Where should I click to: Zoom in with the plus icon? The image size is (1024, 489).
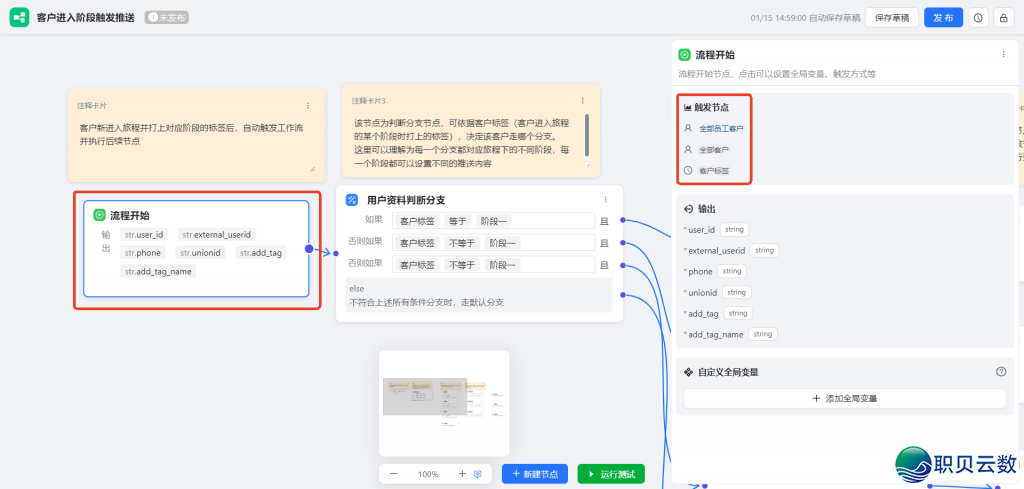pos(462,474)
